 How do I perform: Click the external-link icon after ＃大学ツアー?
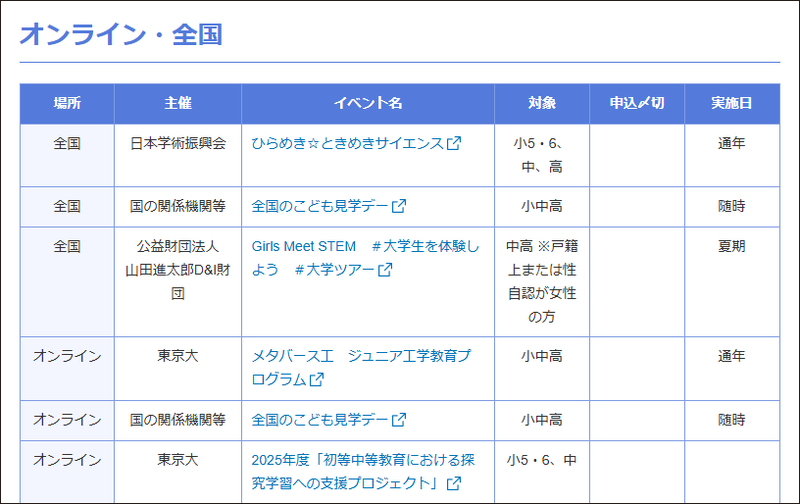[385, 270]
